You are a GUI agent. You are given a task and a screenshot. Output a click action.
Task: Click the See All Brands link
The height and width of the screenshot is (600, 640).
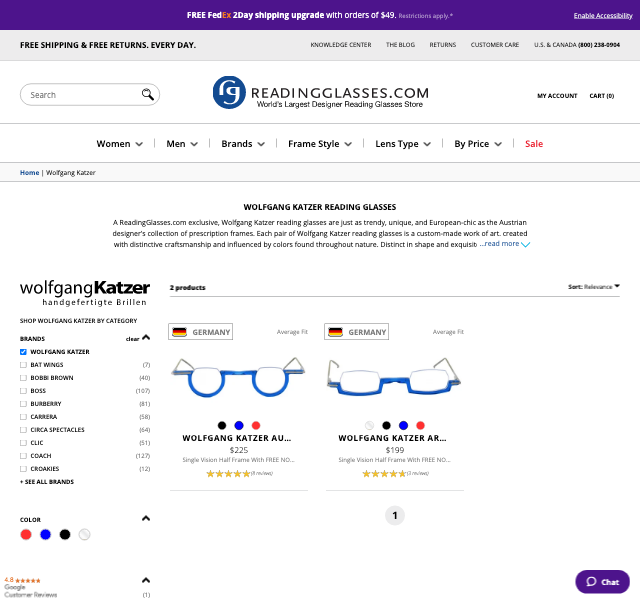(x=47, y=482)
